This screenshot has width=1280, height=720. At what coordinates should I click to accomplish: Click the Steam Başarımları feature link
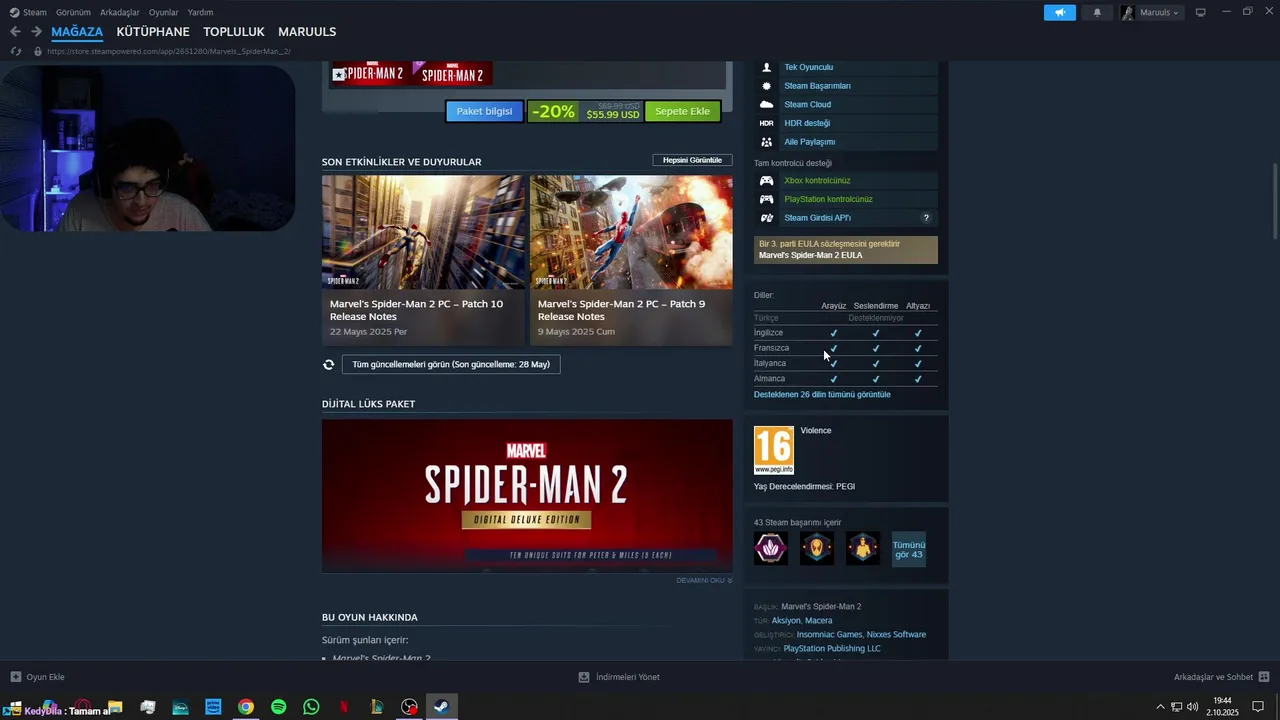coord(817,86)
